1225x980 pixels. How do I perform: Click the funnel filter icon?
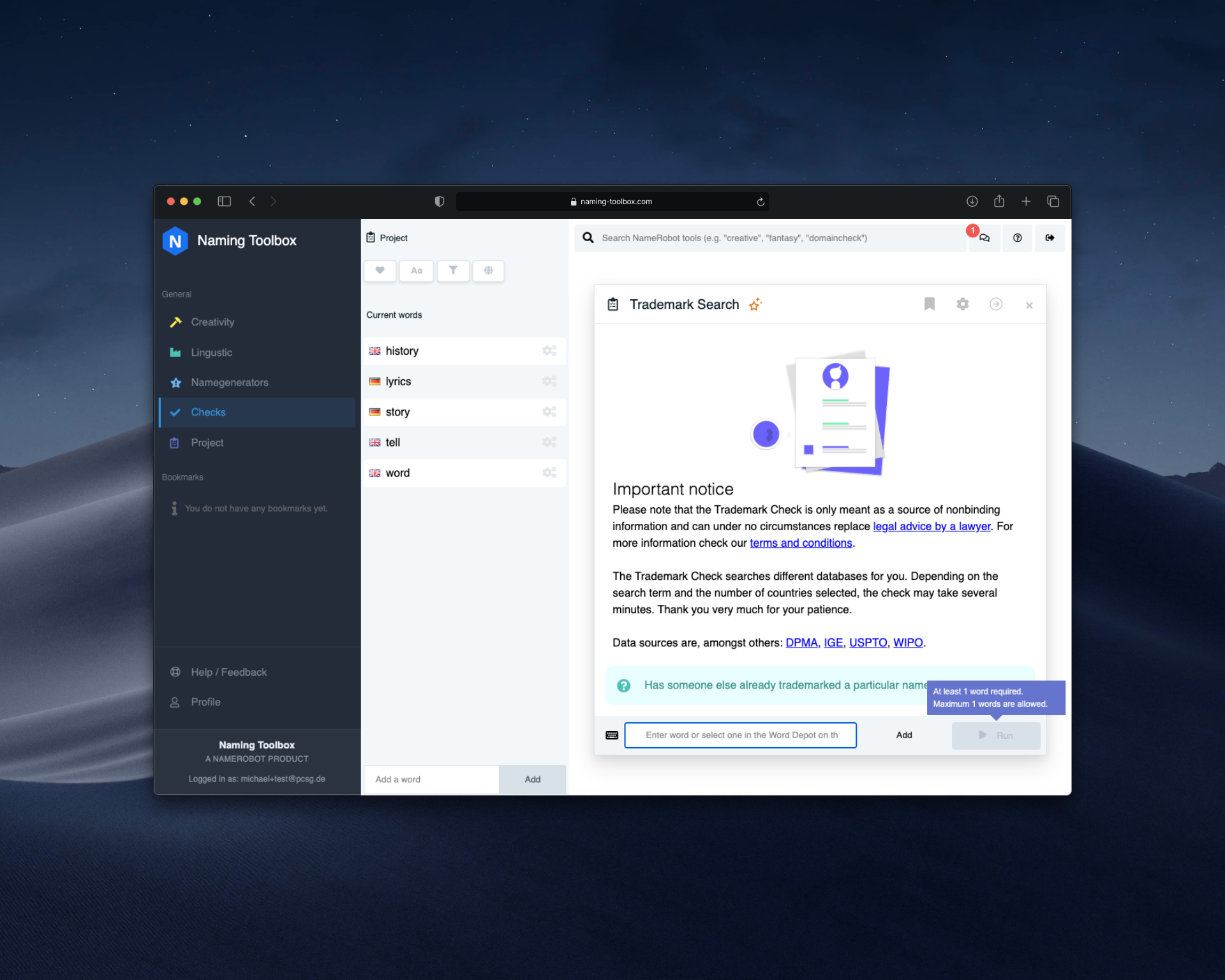click(x=453, y=271)
